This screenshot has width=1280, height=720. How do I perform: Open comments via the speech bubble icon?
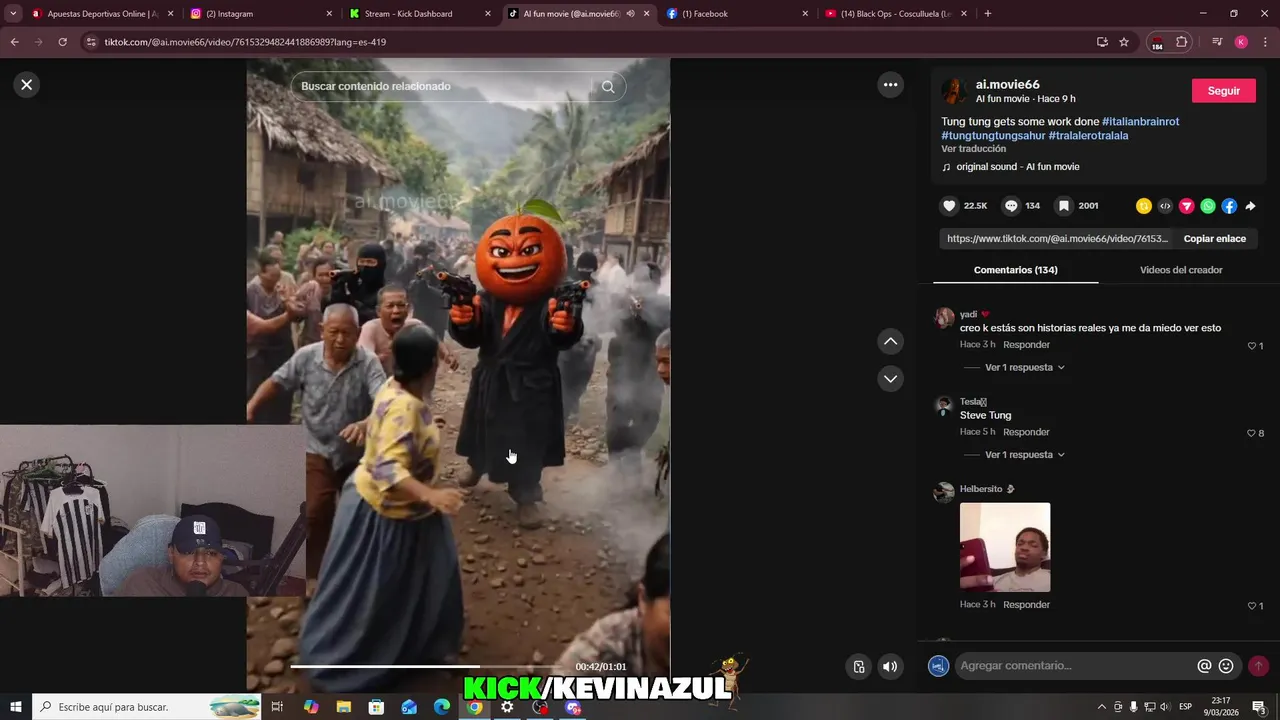(1011, 206)
